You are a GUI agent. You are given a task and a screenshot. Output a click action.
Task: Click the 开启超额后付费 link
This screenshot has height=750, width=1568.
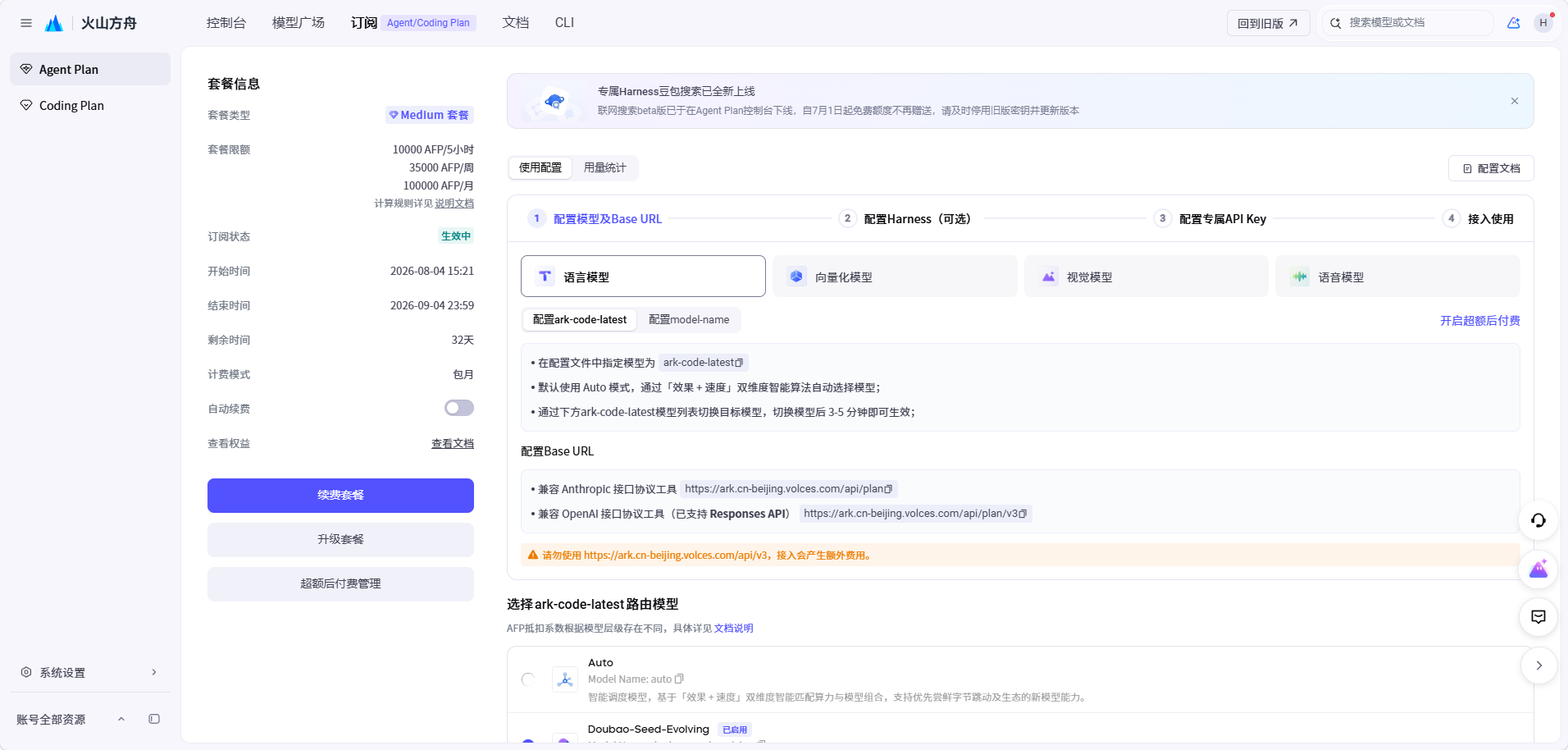point(1480,321)
